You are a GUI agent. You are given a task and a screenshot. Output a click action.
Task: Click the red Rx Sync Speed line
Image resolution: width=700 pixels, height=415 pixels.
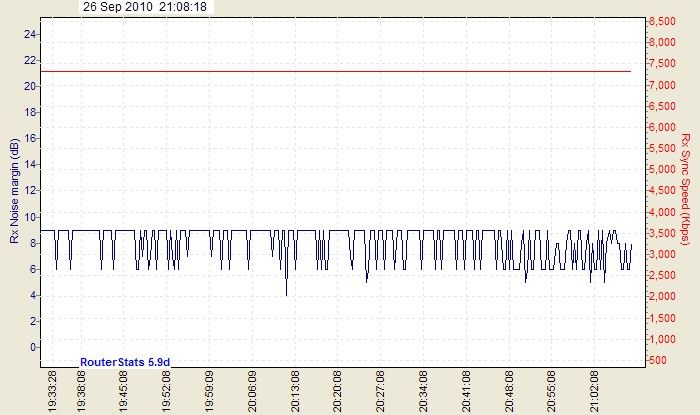(340, 71)
